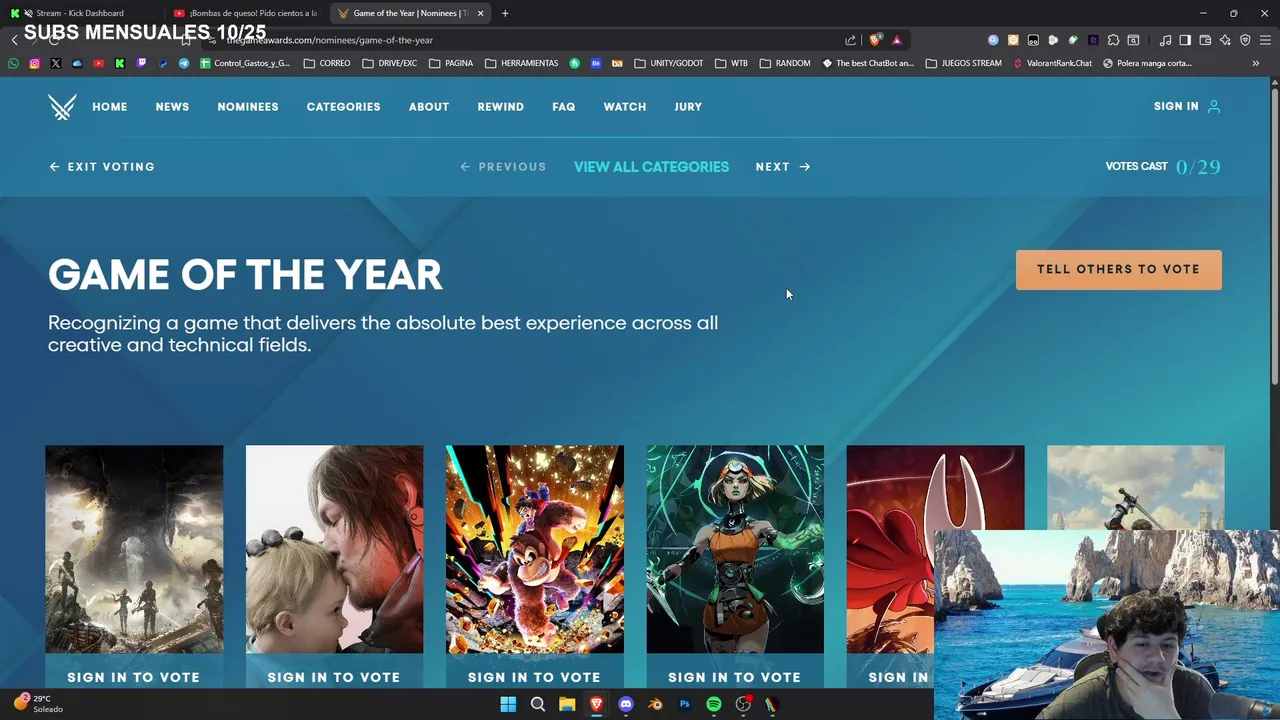Select the Death Stranding nominee thumbnail

pos(334,549)
